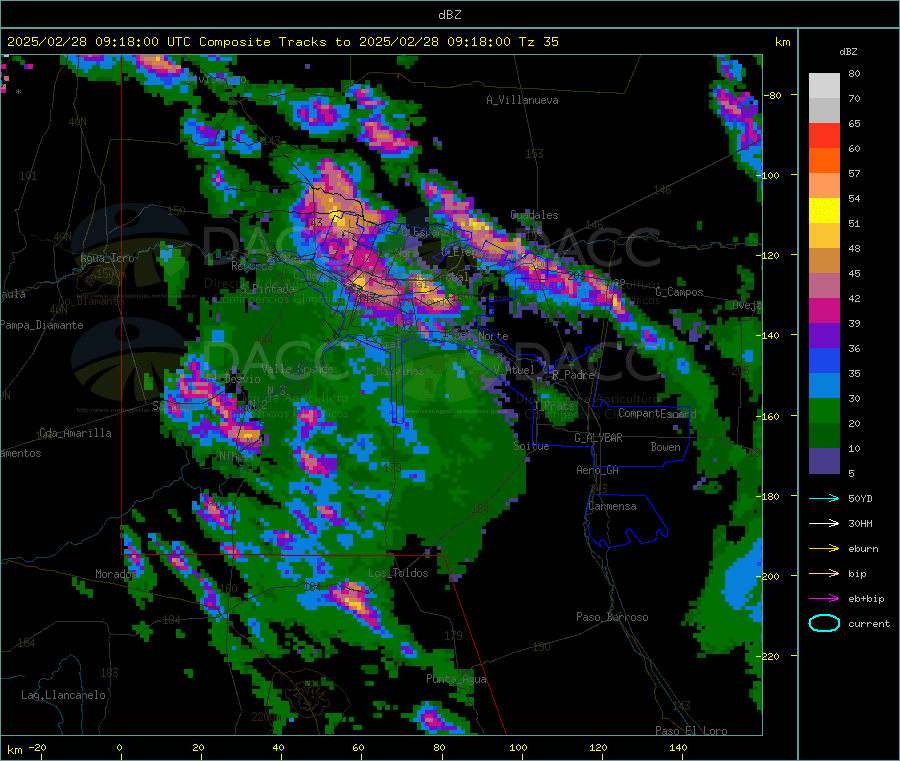Click the 'R_Padre' map label
The height and width of the screenshot is (761, 900).
click(573, 375)
